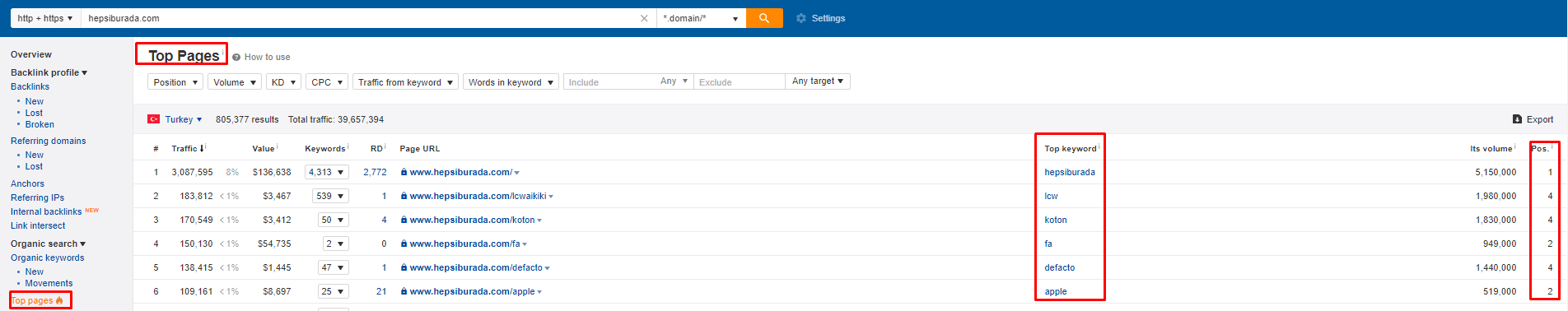Viewport: 1568px width, 311px height.
Task: Open the Words in keyword dropdown
Action: [x=511, y=82]
